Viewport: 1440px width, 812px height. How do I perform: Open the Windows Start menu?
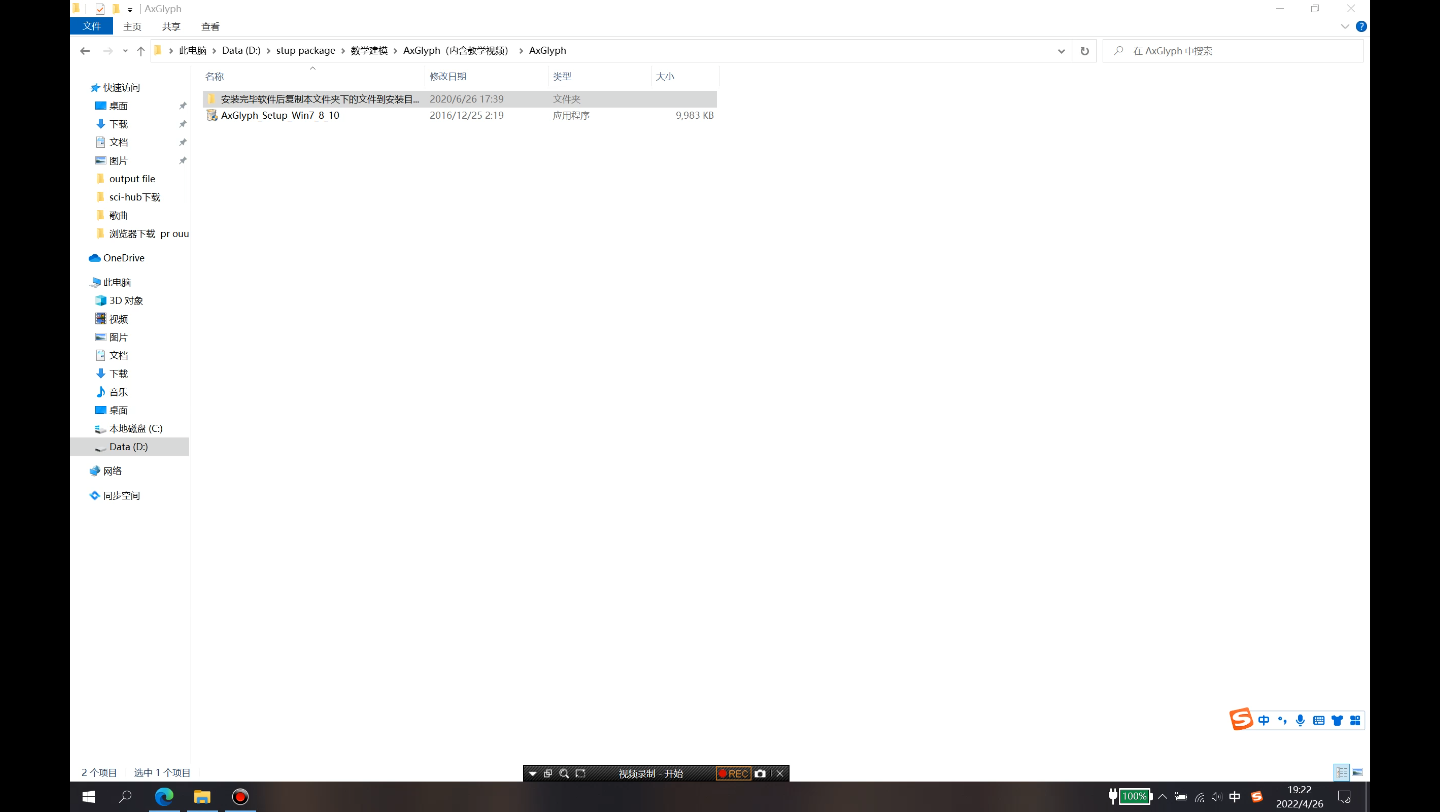(x=88, y=797)
